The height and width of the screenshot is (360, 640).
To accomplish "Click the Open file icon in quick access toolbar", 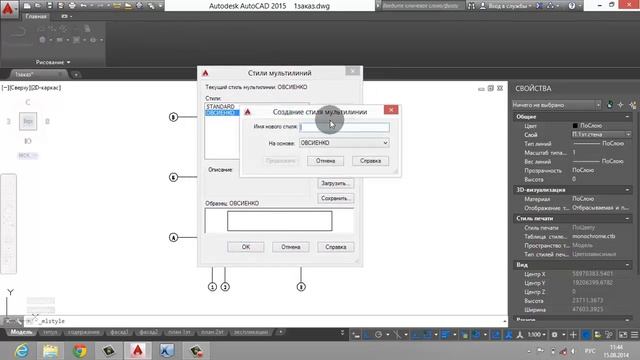I will pos(38,6).
